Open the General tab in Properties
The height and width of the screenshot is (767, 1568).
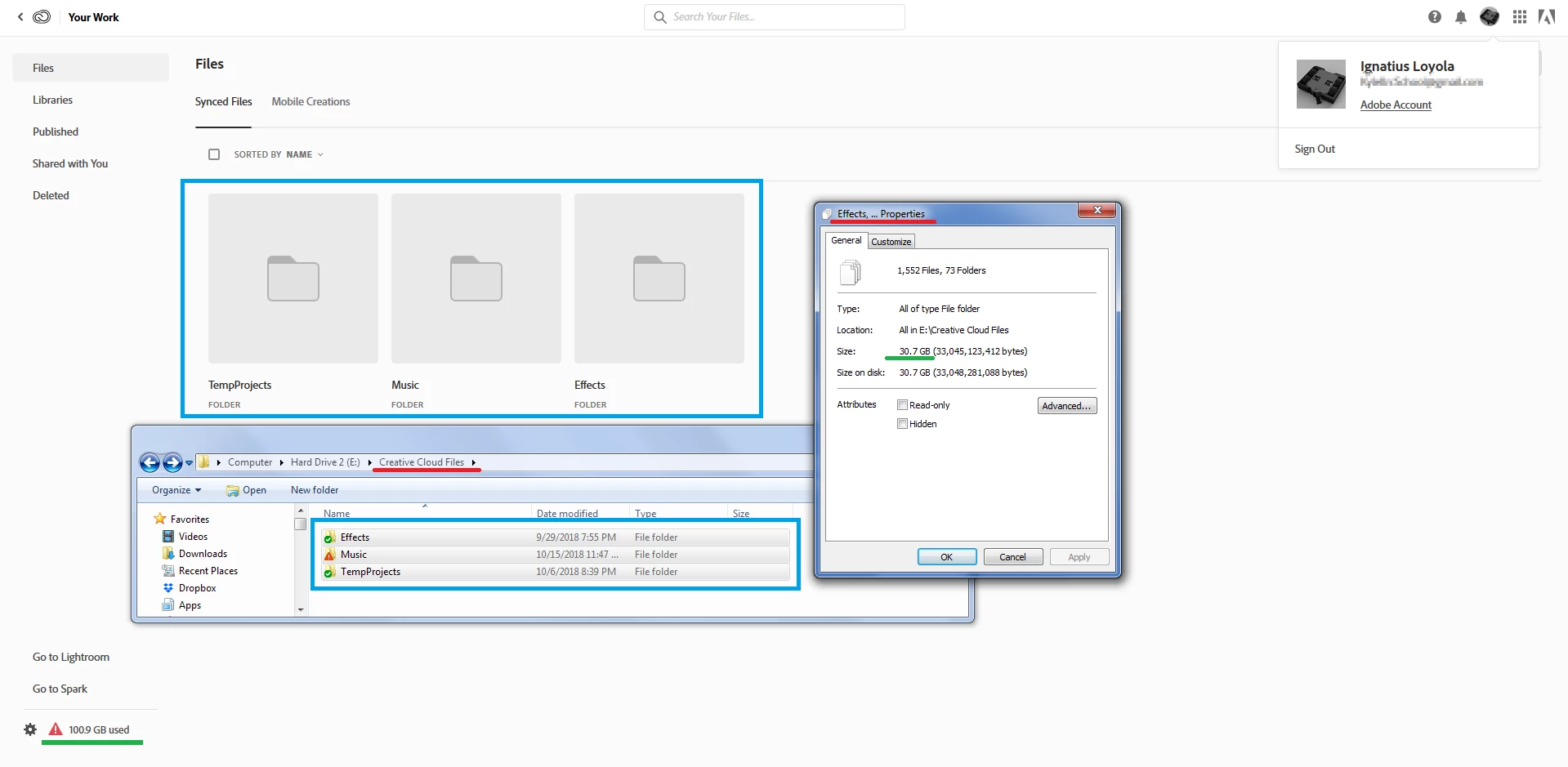point(847,240)
